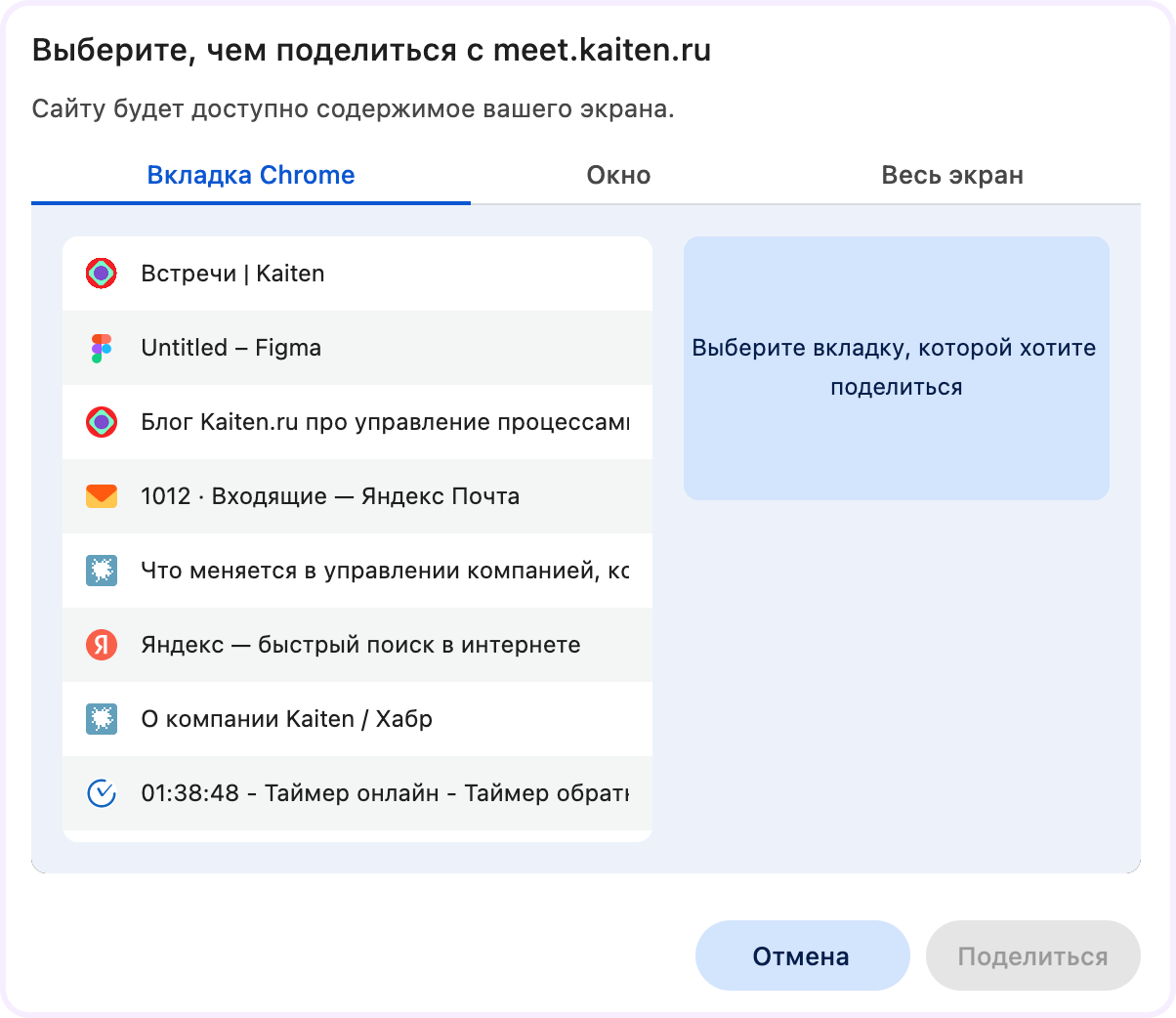Click the Kaiten favicon beside Встречи | Kaiten
The image size is (1176, 1018).
102,274
